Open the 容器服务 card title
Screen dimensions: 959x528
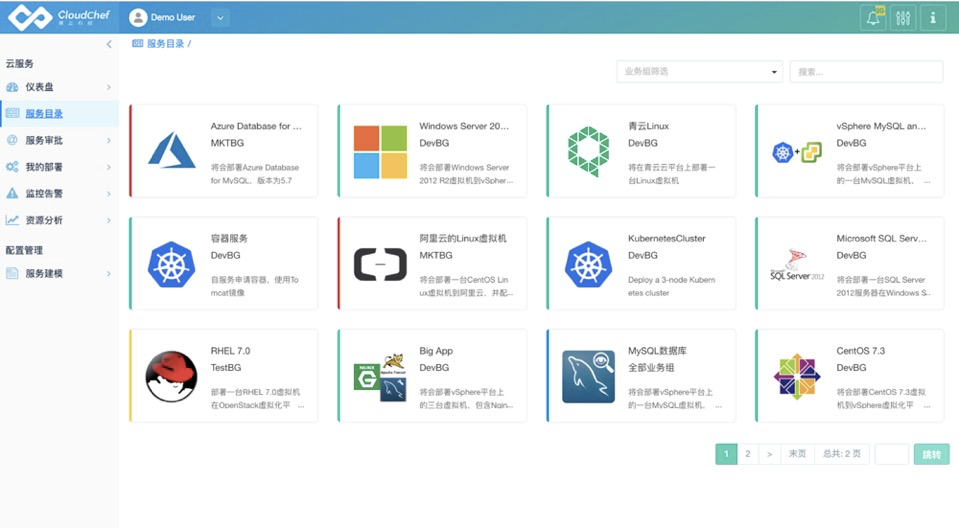pyautogui.click(x=229, y=238)
